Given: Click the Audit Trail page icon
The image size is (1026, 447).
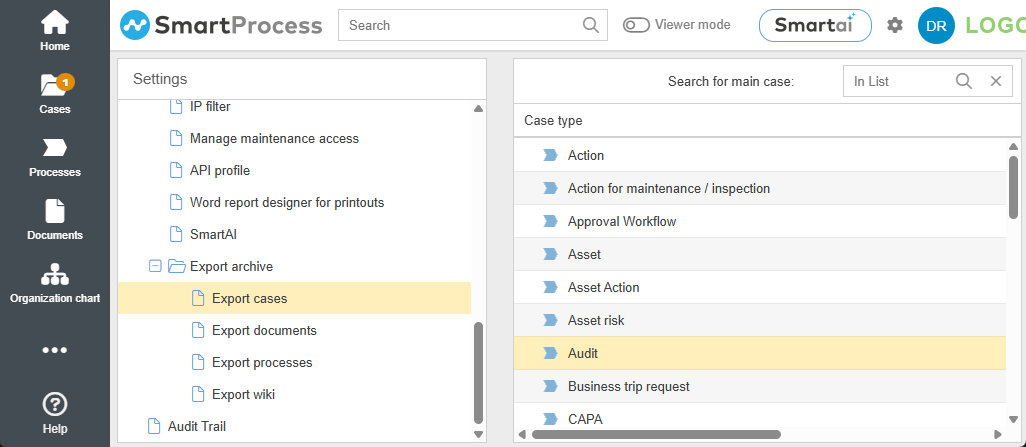Looking at the screenshot, I should click(x=154, y=426).
